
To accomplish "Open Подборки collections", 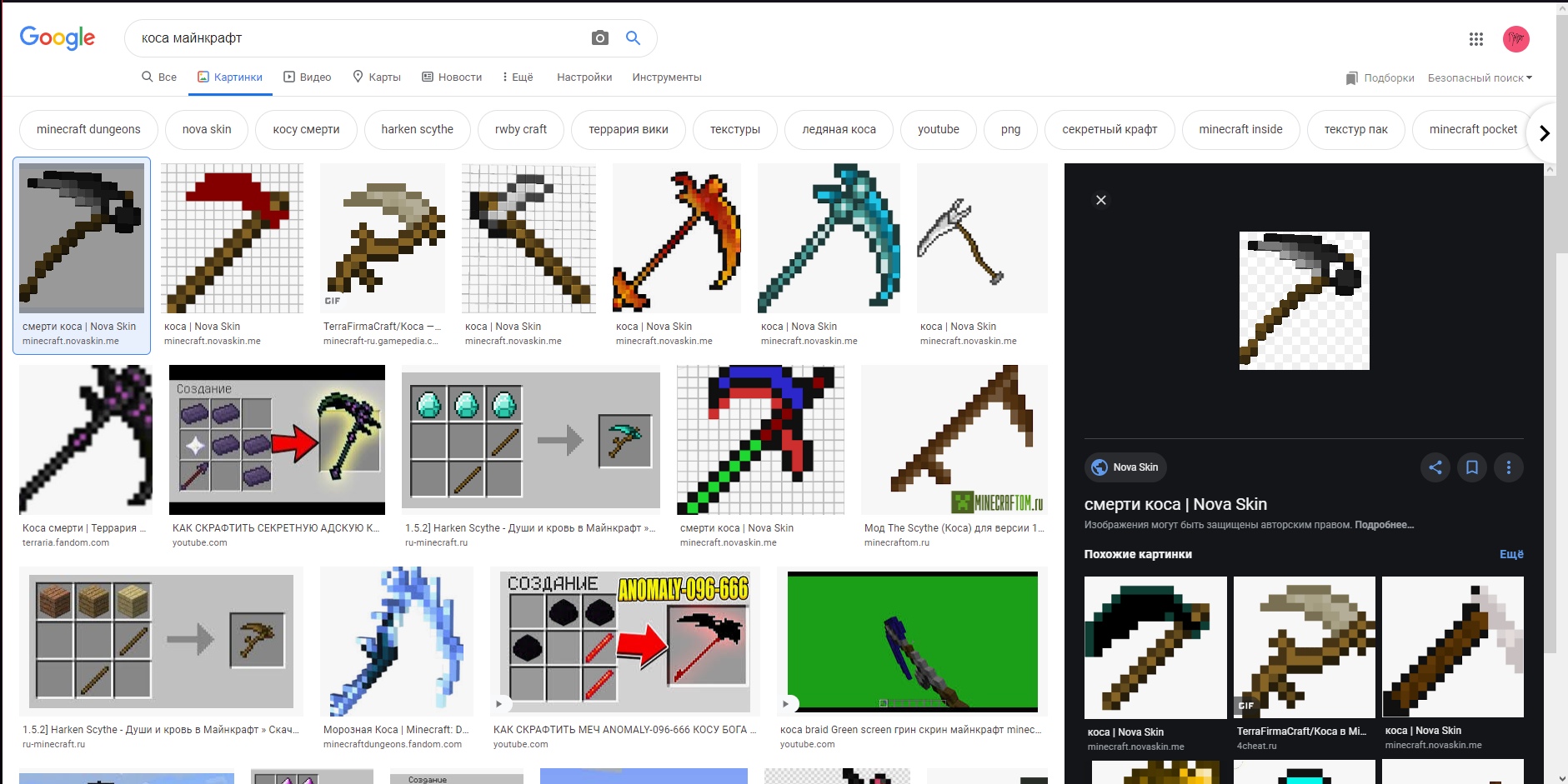I will [x=1380, y=77].
